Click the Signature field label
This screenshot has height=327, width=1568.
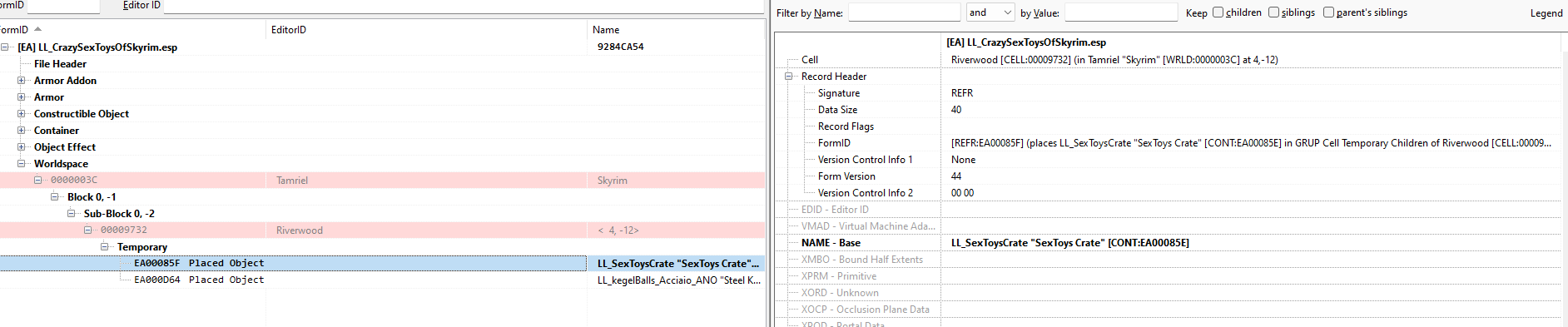[839, 93]
